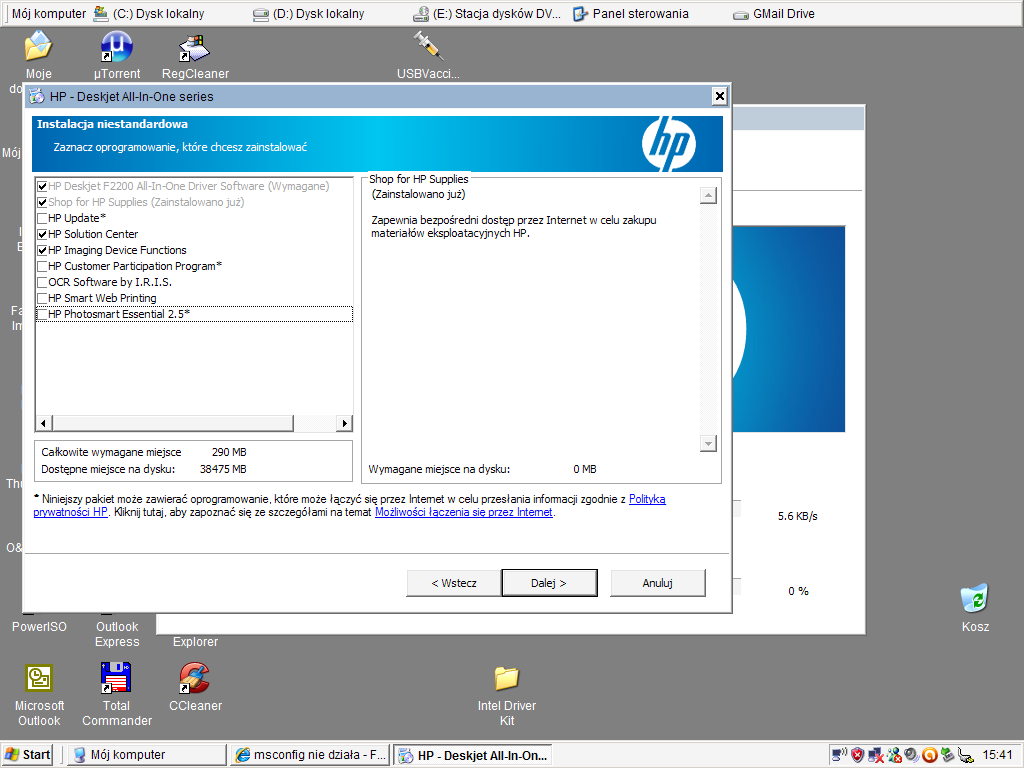Open the Start menu
This screenshot has height=768, width=1024.
pyautogui.click(x=28, y=755)
